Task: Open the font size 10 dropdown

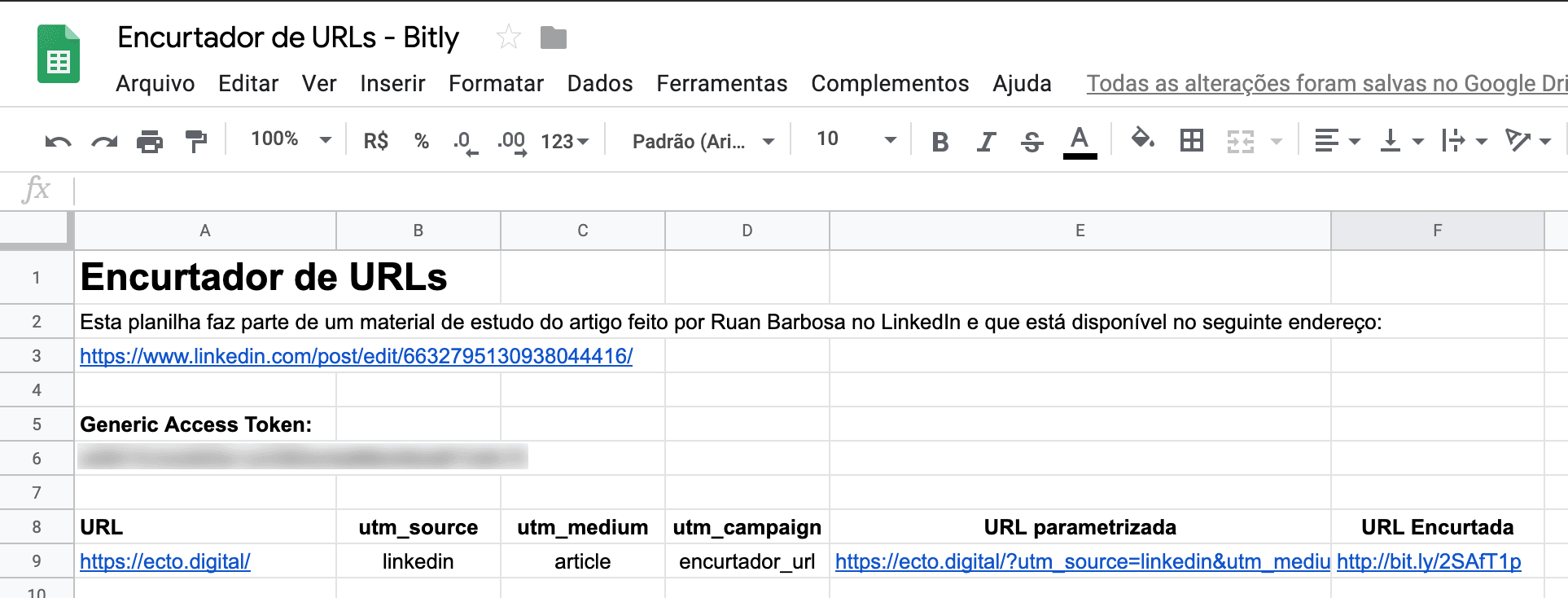Action: (856, 139)
